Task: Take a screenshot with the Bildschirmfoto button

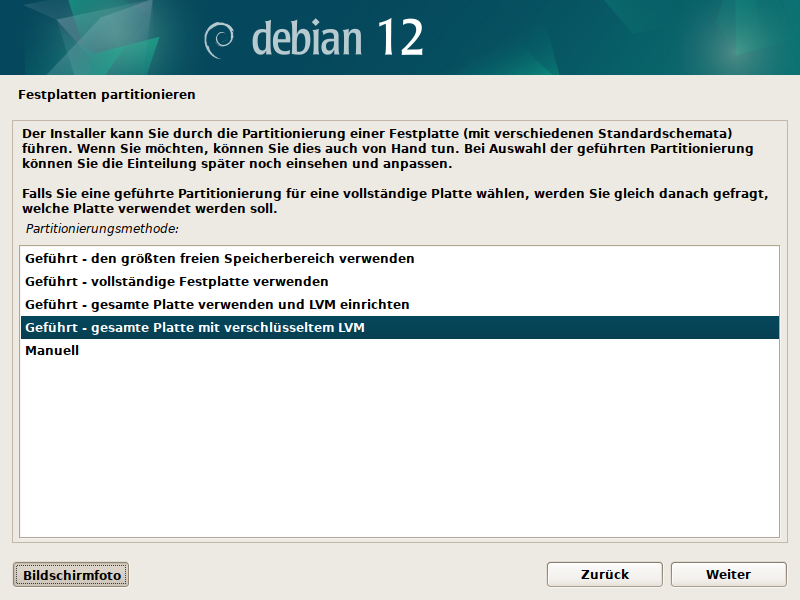Action: (71, 575)
